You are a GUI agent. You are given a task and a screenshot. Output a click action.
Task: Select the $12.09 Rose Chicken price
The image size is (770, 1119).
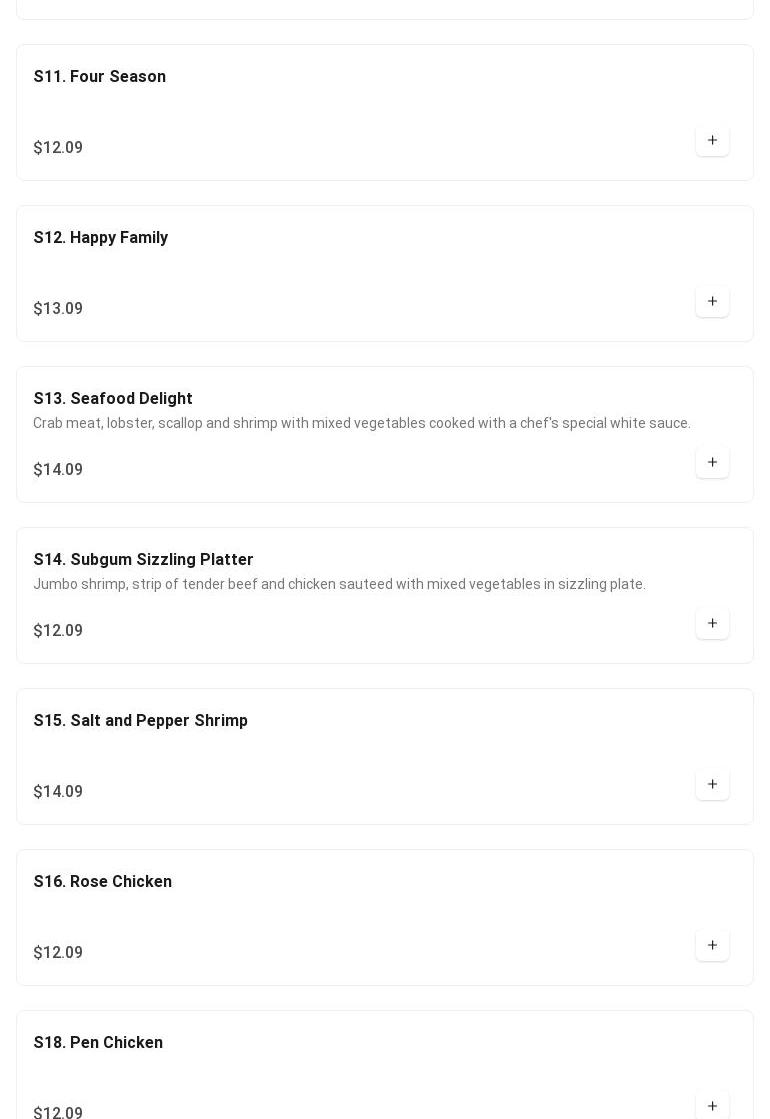pyautogui.click(x=59, y=953)
